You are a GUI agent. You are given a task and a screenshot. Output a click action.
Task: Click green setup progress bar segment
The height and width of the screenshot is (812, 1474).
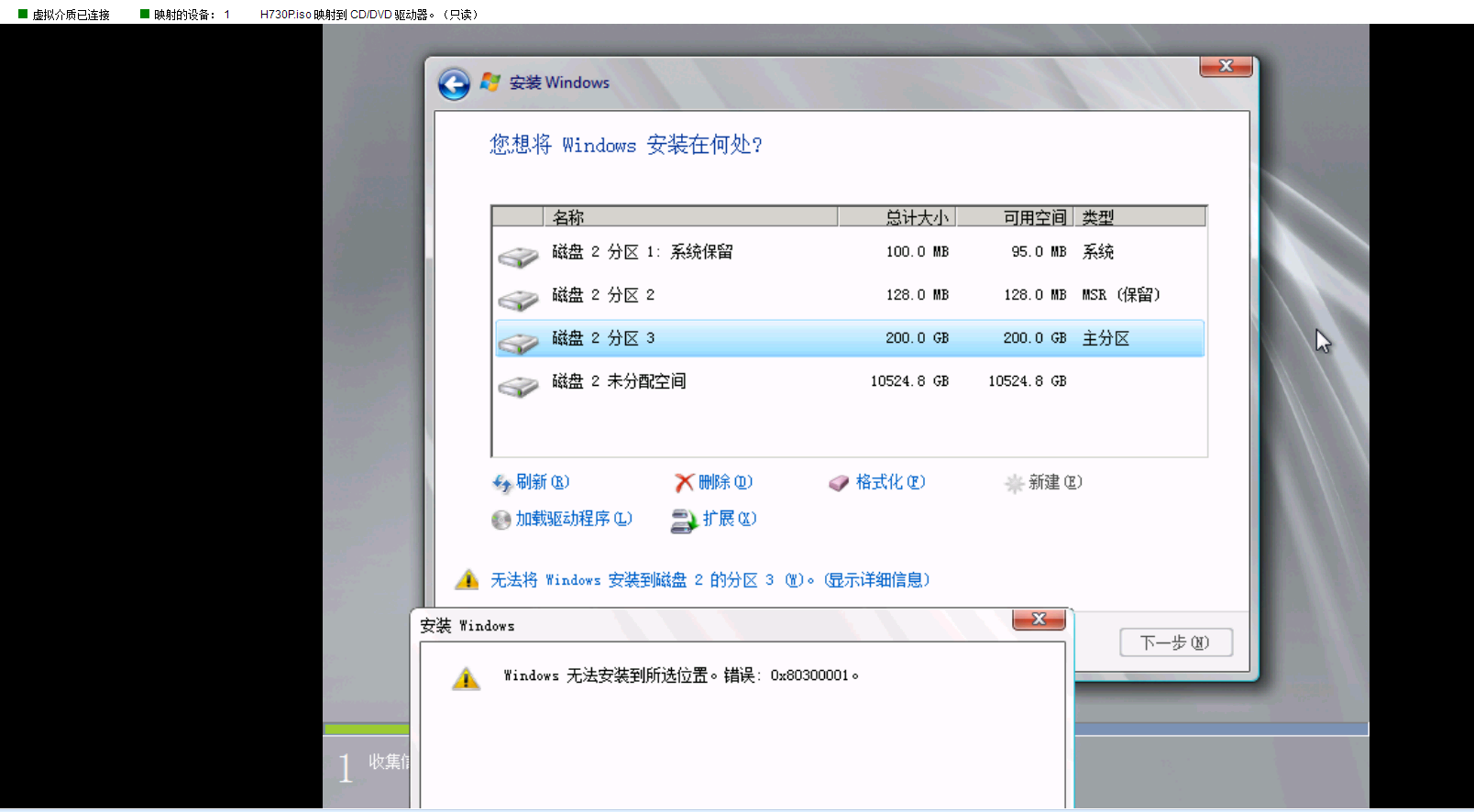point(367,730)
